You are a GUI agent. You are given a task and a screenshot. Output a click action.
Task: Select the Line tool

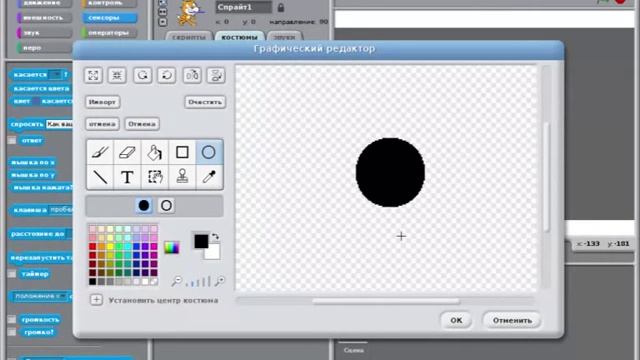(x=100, y=177)
